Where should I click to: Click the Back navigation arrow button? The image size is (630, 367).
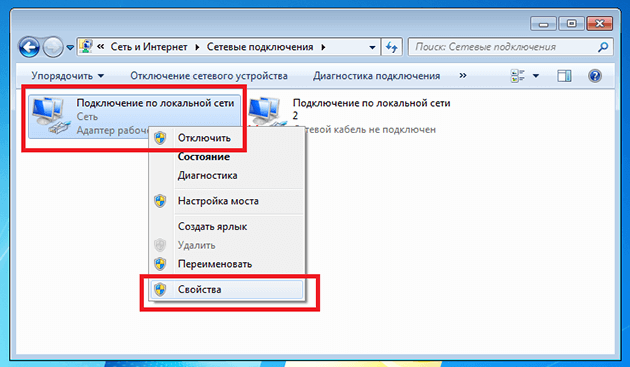click(29, 47)
